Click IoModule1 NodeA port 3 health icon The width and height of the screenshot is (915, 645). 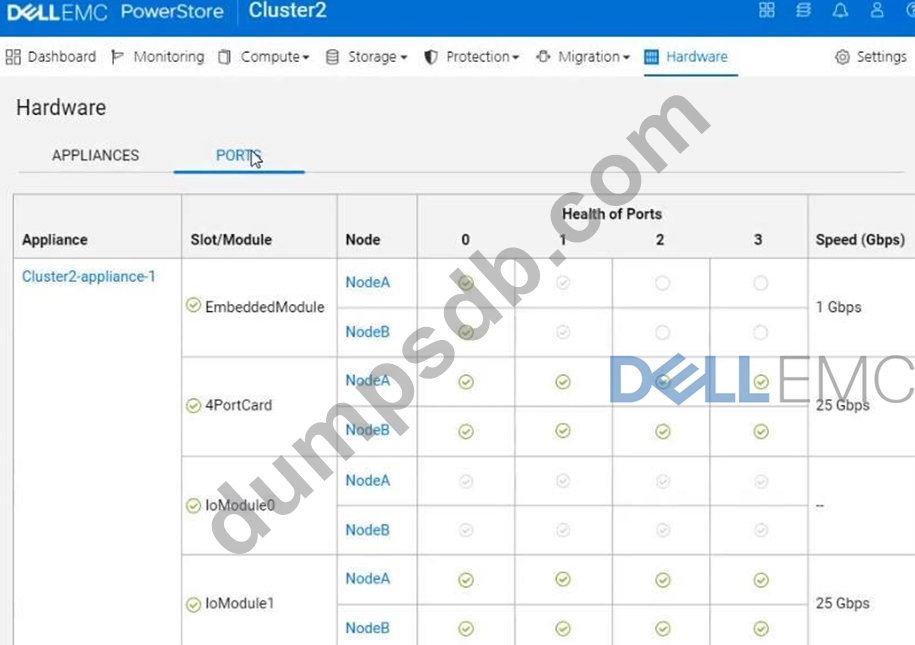coord(761,579)
